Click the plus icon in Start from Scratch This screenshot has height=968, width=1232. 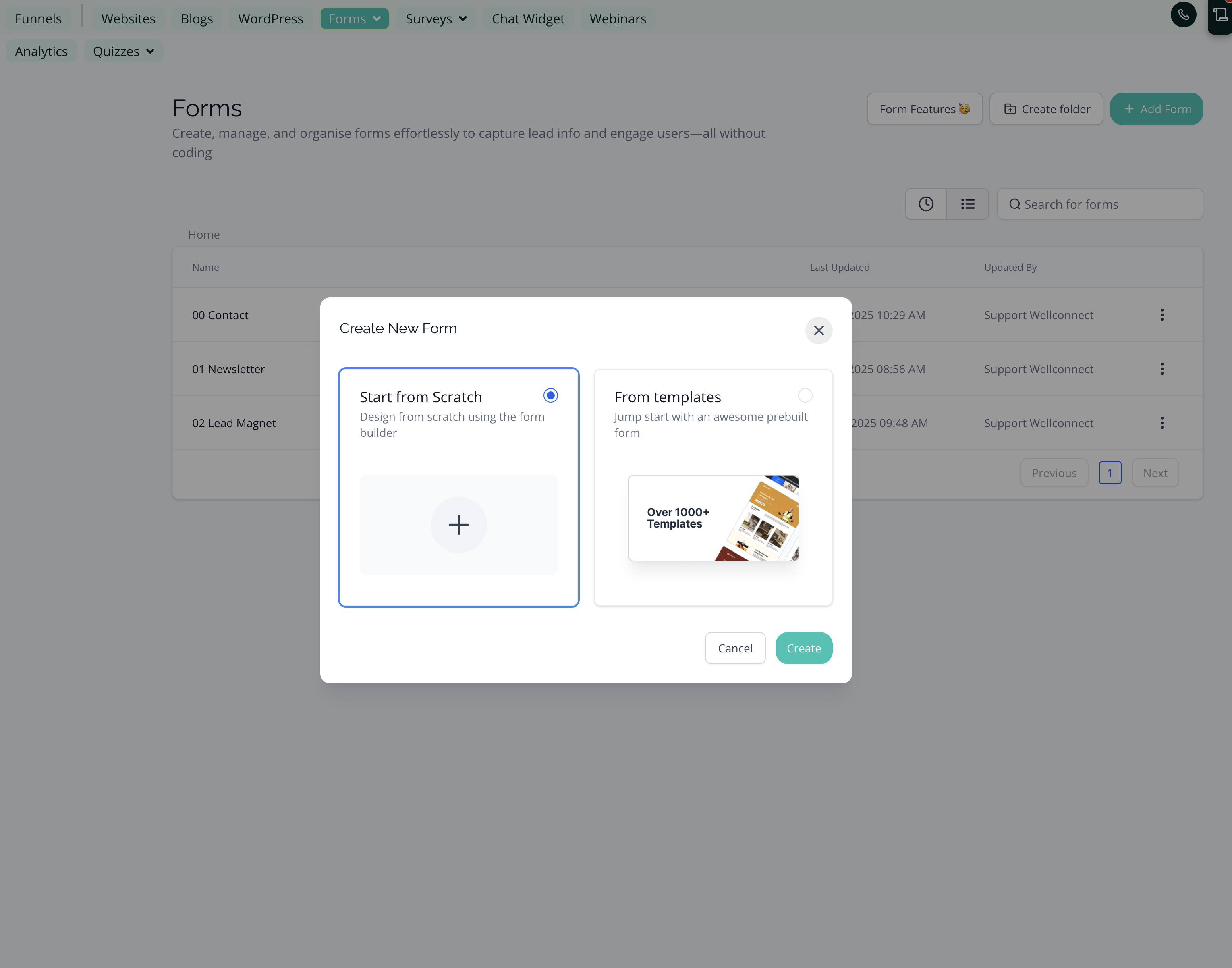click(458, 525)
